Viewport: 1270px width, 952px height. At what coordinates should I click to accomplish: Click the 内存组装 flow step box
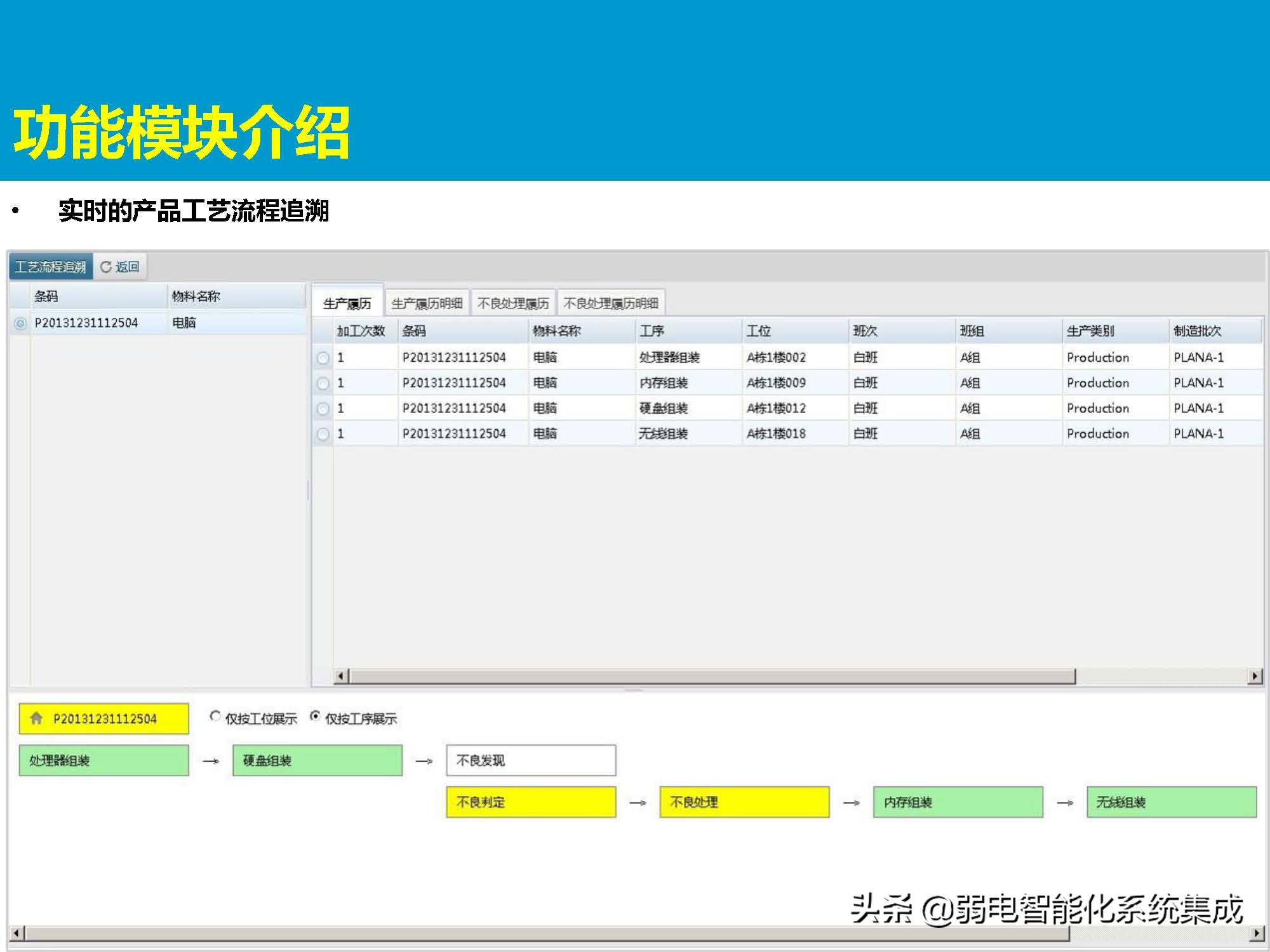point(958,802)
